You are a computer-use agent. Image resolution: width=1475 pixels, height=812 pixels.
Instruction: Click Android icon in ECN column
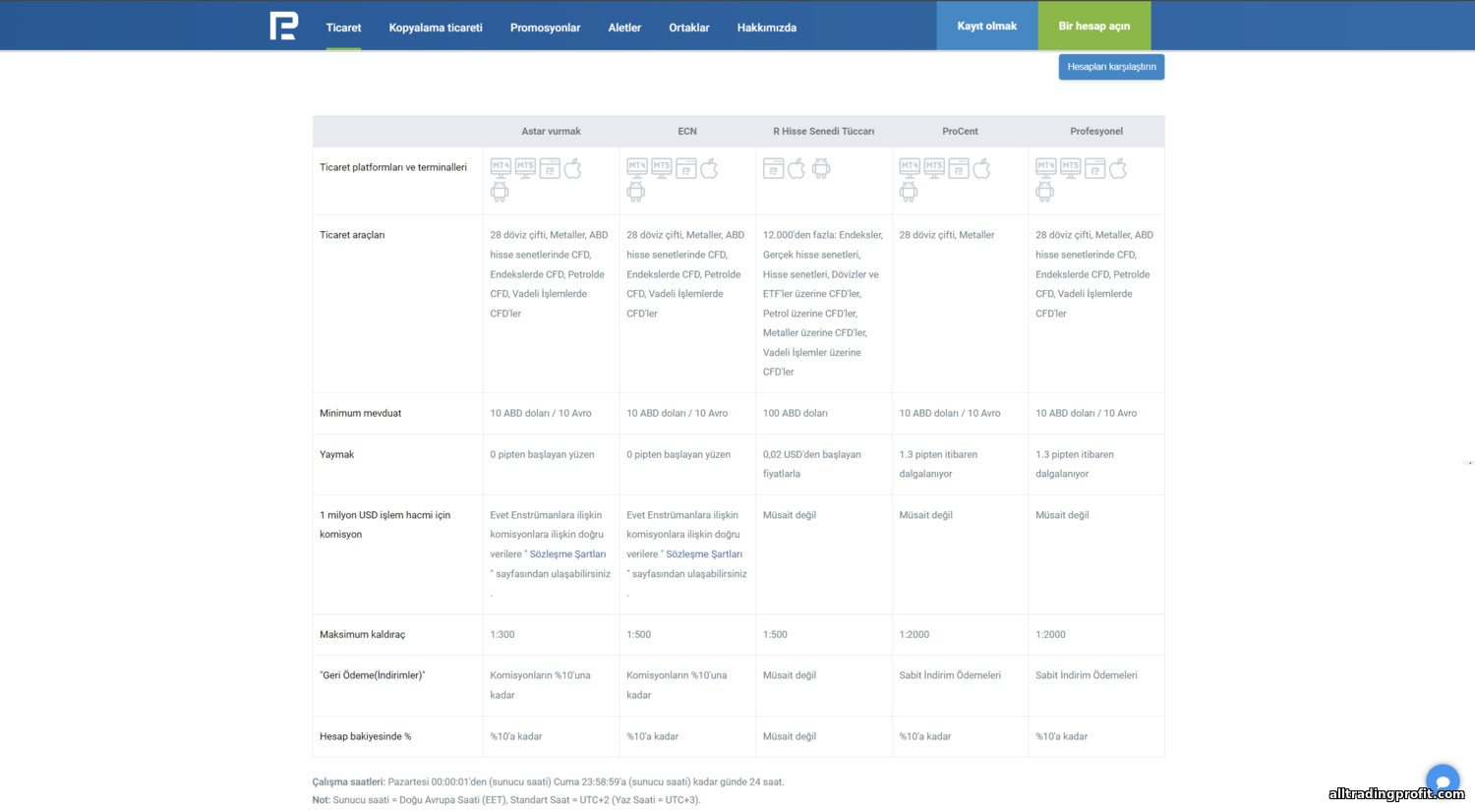636,192
